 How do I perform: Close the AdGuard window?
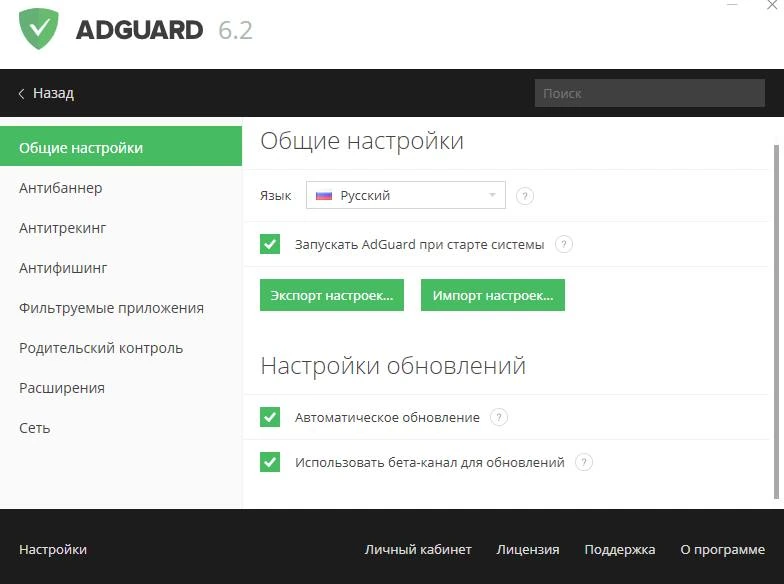(x=772, y=5)
